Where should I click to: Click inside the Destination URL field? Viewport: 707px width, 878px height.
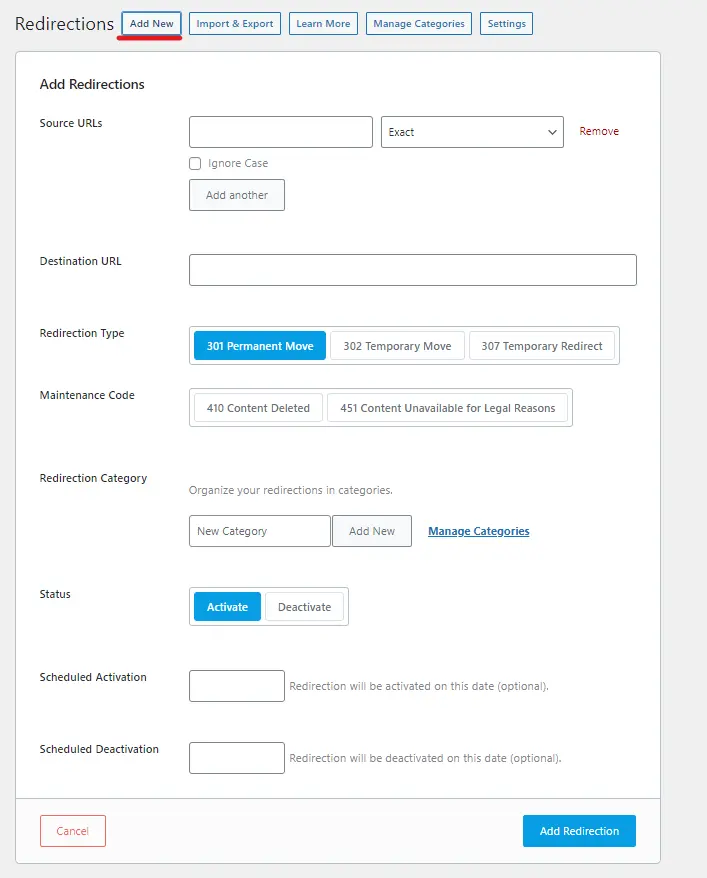tap(412, 269)
